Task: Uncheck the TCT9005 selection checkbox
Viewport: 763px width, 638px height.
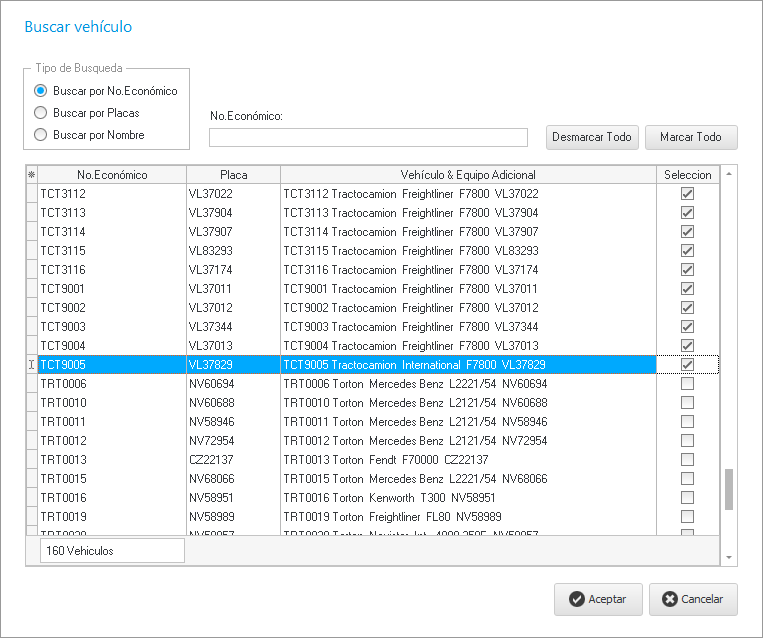Action: [x=687, y=365]
